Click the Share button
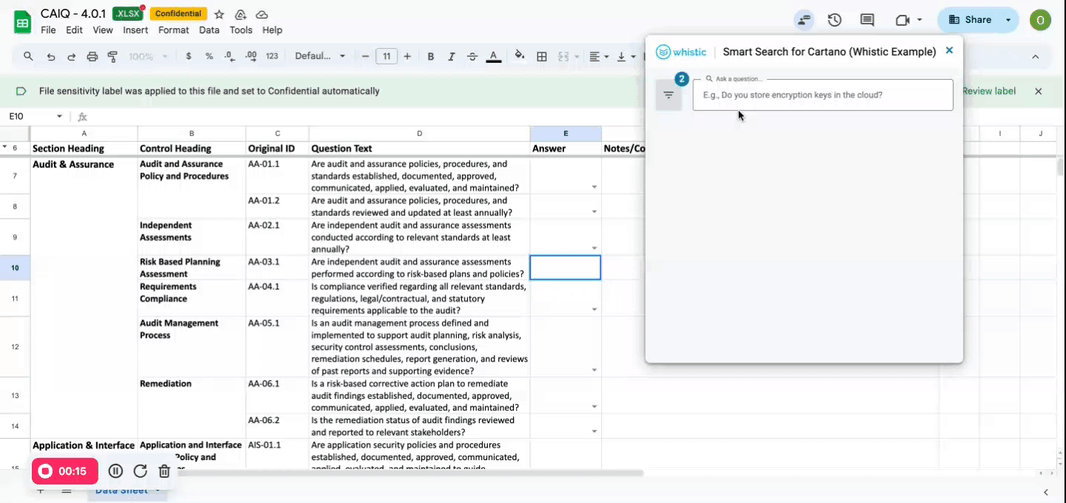 point(970,20)
